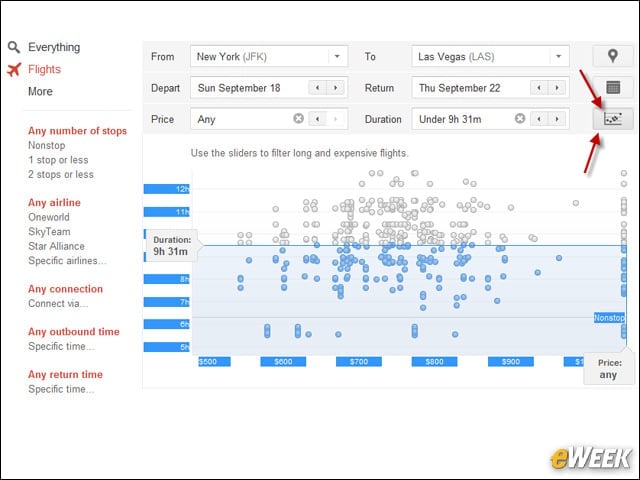Click the Price any slider handle

(x=609, y=369)
